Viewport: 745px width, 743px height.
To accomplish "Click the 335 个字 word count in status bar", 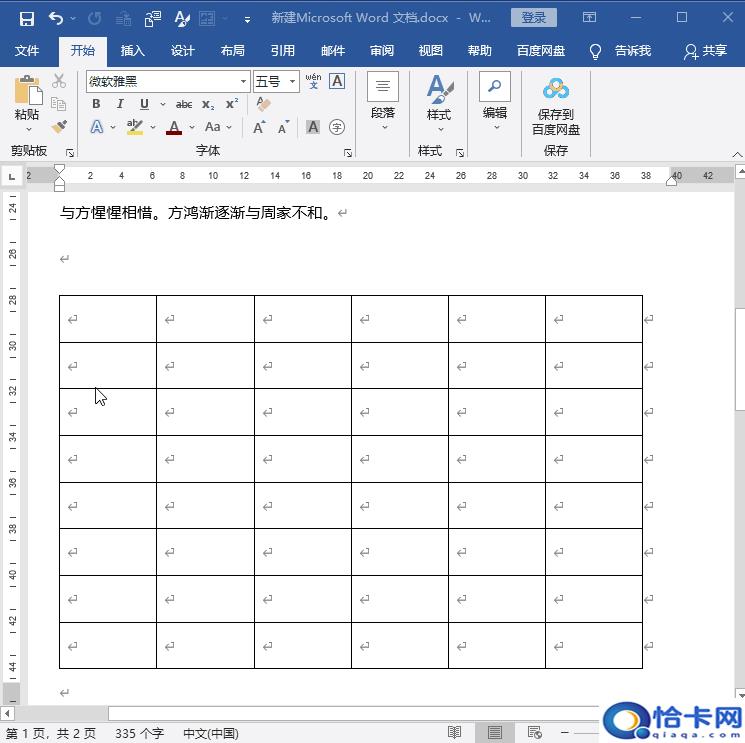I will 139,733.
